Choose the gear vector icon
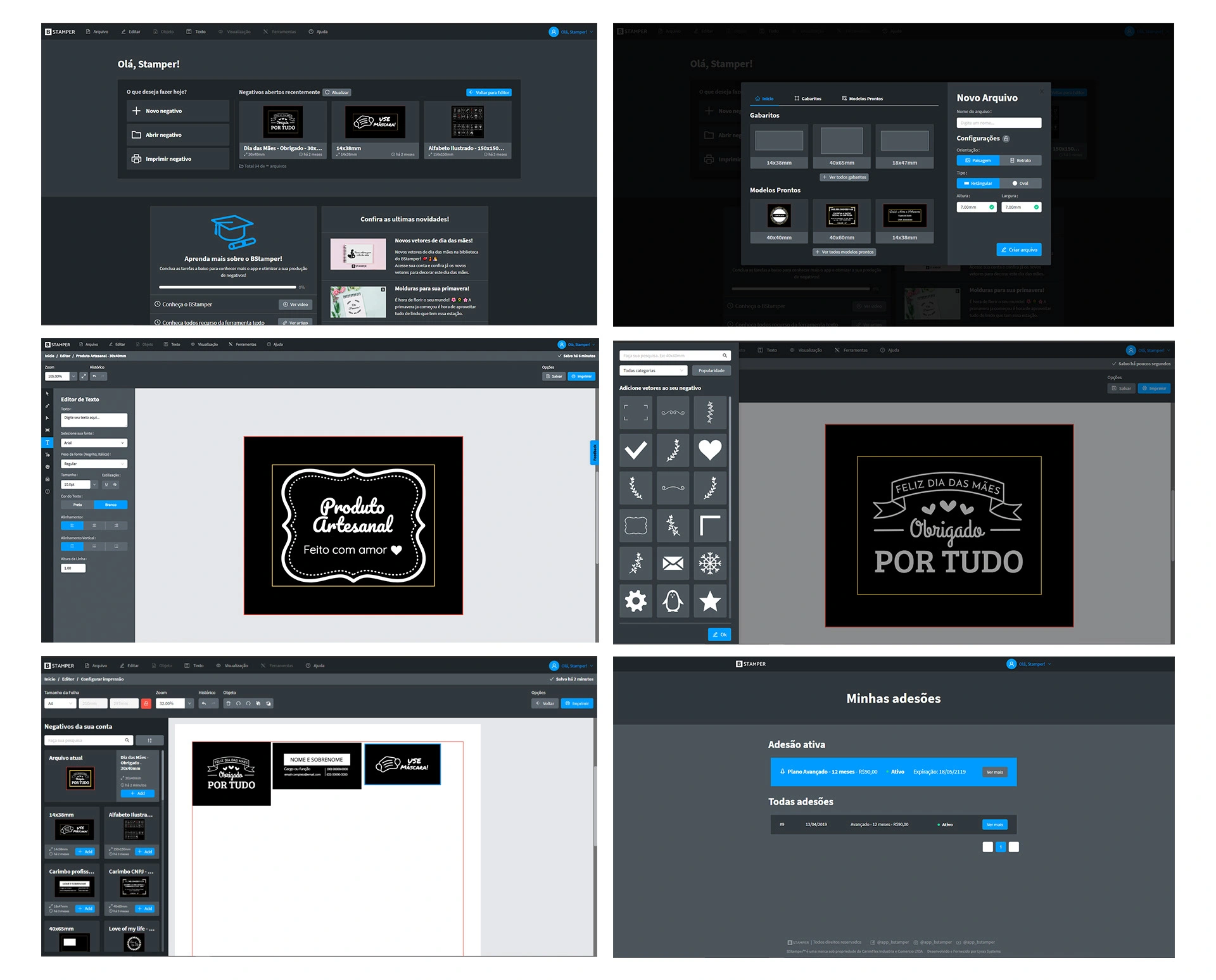 tap(635, 601)
